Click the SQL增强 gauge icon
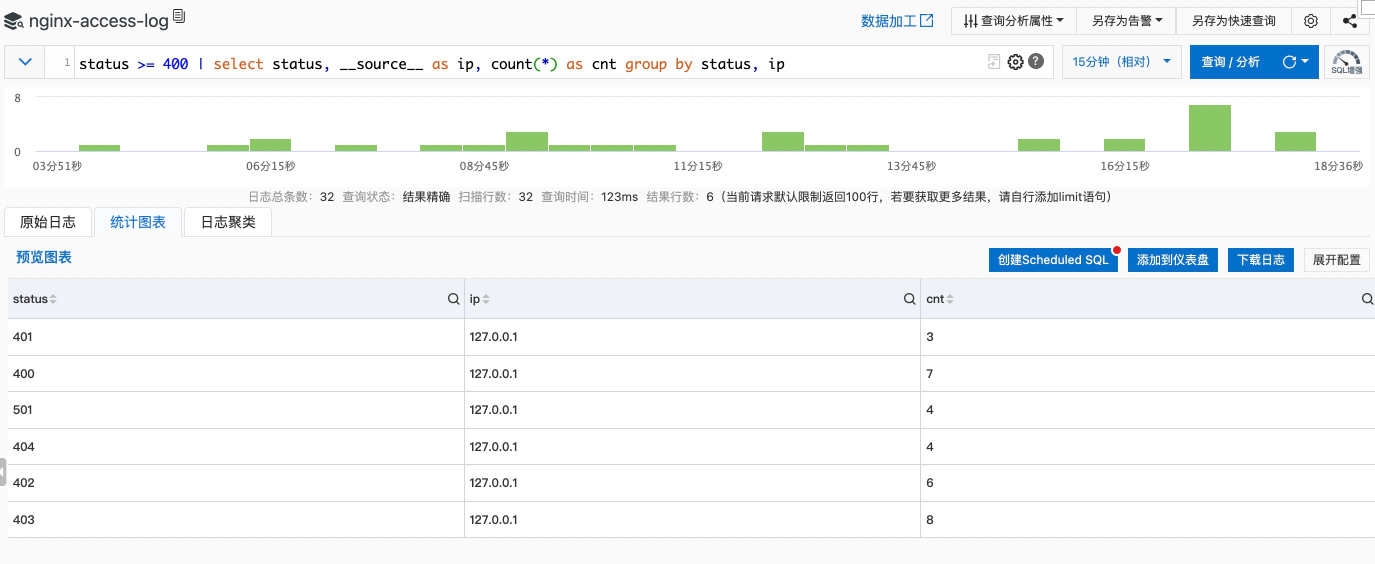1375x564 pixels. point(1347,62)
